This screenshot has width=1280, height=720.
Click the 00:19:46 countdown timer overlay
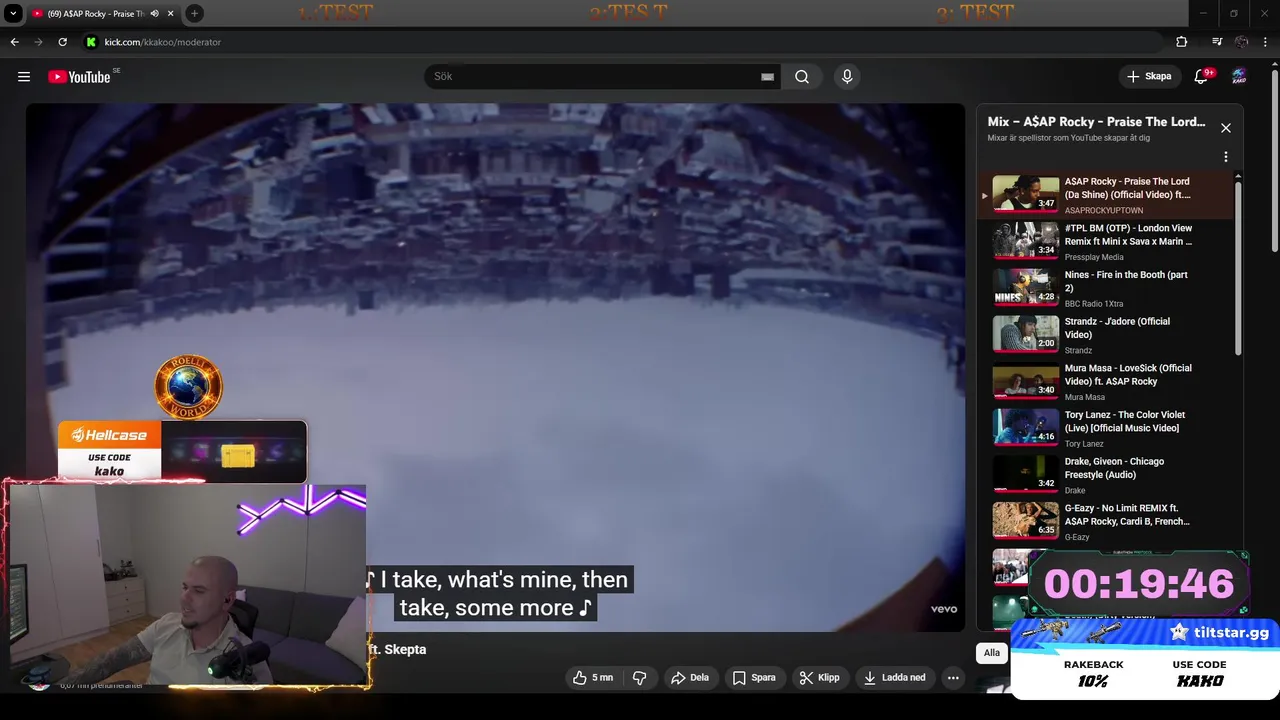1138,583
